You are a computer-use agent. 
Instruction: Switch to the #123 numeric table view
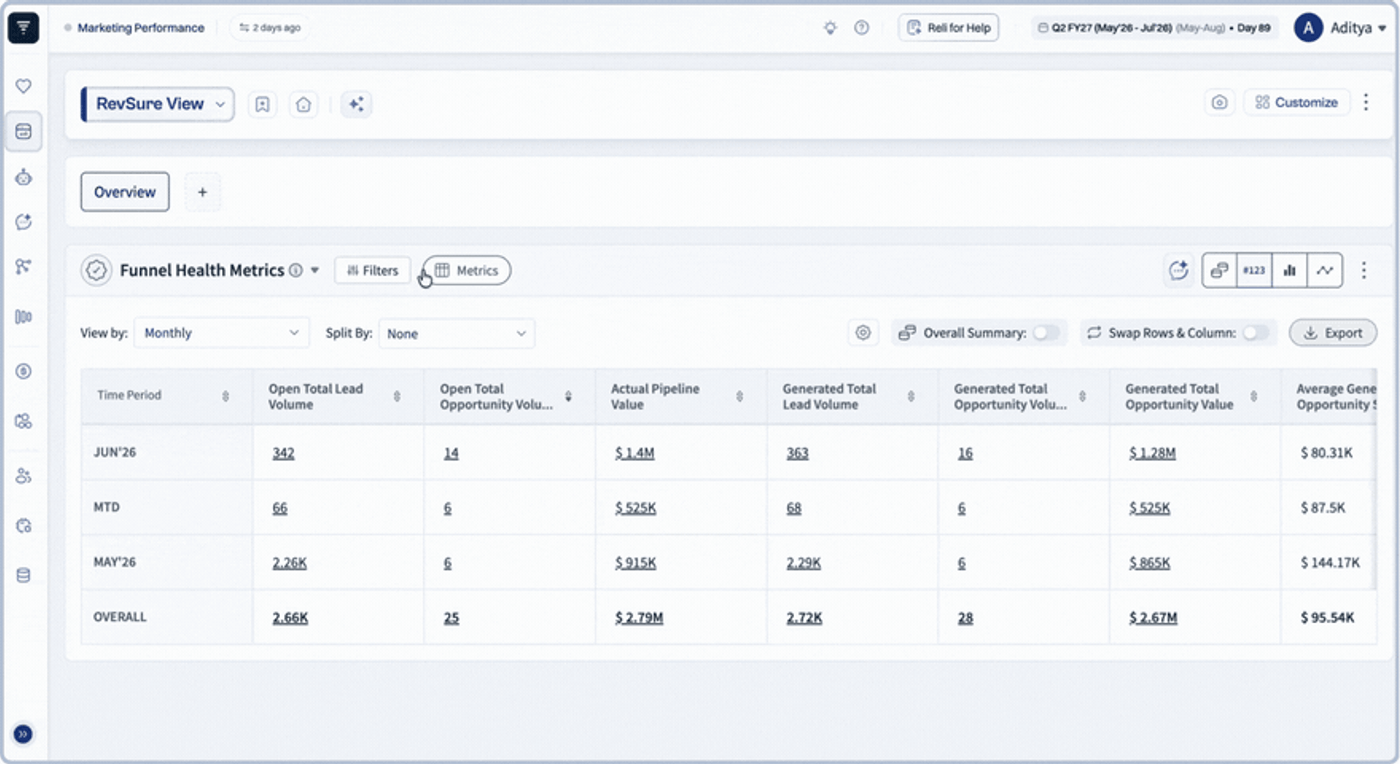(1254, 270)
